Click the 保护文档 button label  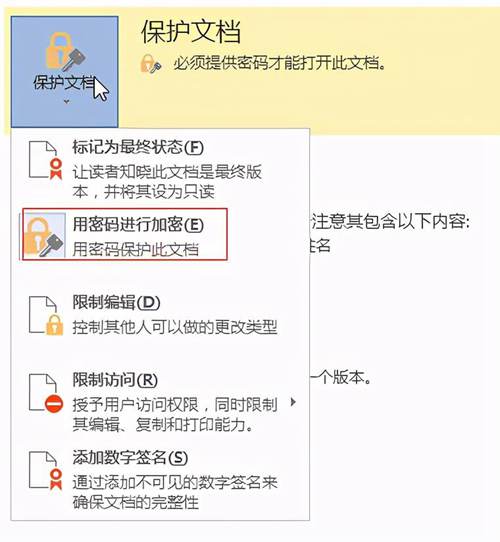click(64, 83)
